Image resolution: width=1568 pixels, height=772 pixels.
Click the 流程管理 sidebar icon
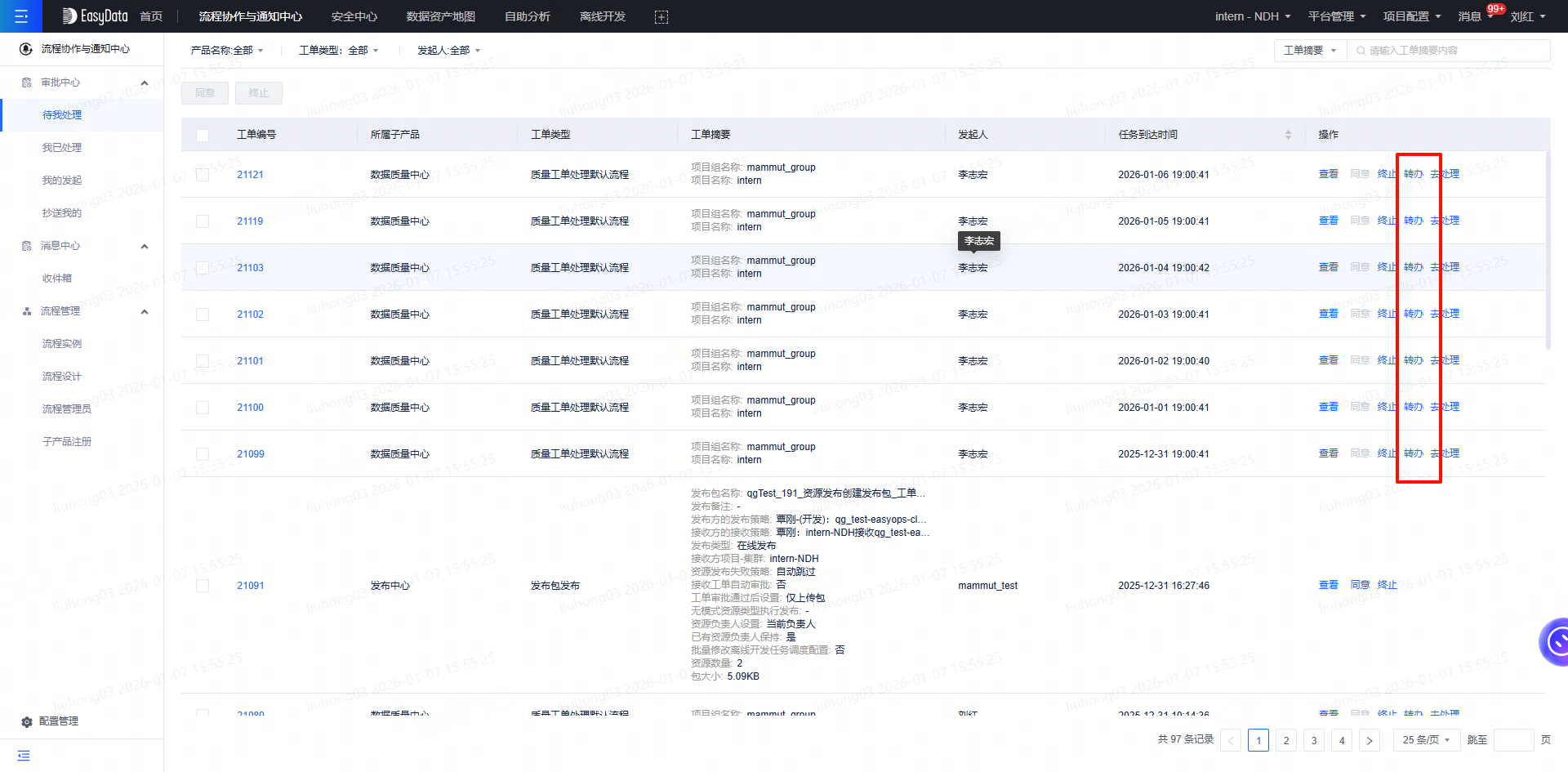[x=26, y=311]
